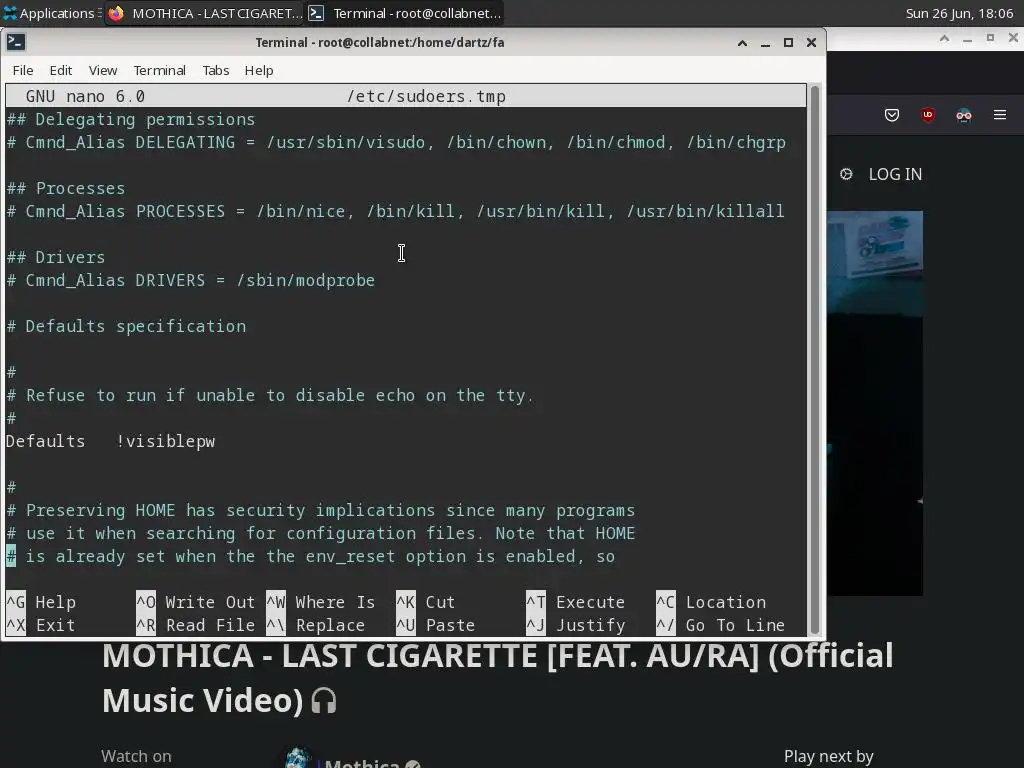
Task: Click the ^K Cut shortcut in nano
Action: tap(426, 602)
